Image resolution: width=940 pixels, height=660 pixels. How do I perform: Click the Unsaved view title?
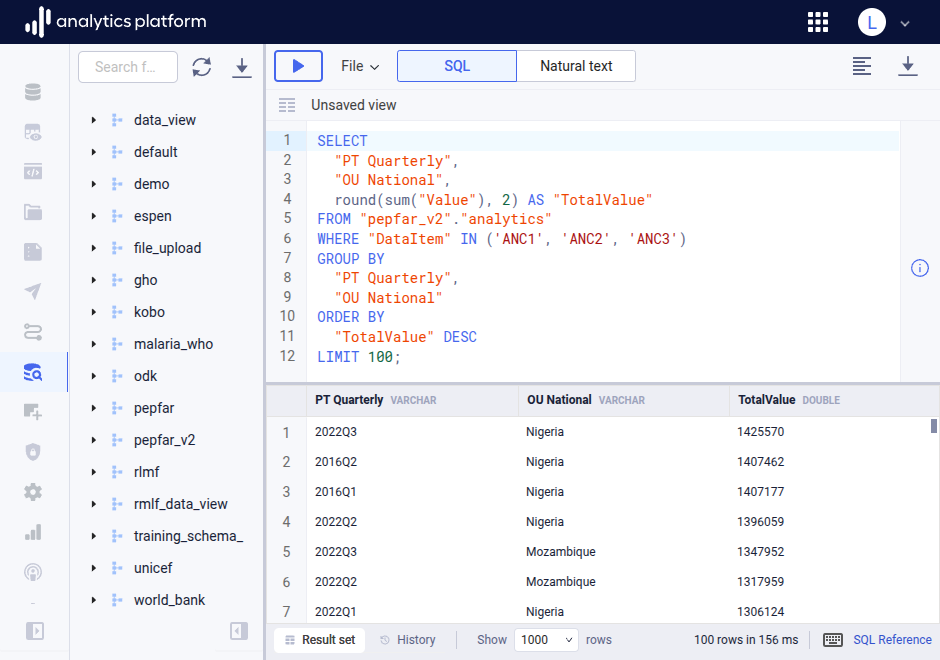(x=354, y=105)
